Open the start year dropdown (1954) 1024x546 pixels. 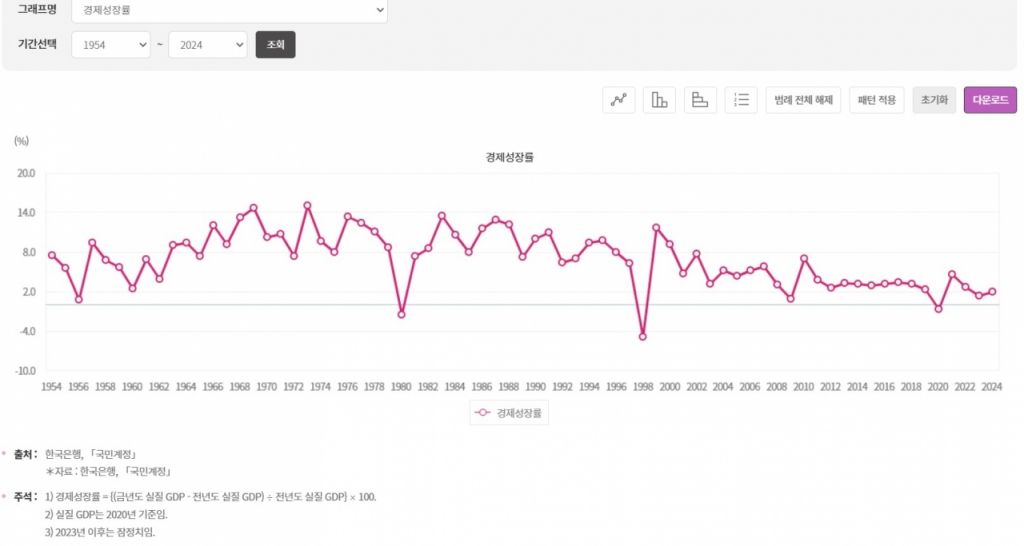point(110,45)
